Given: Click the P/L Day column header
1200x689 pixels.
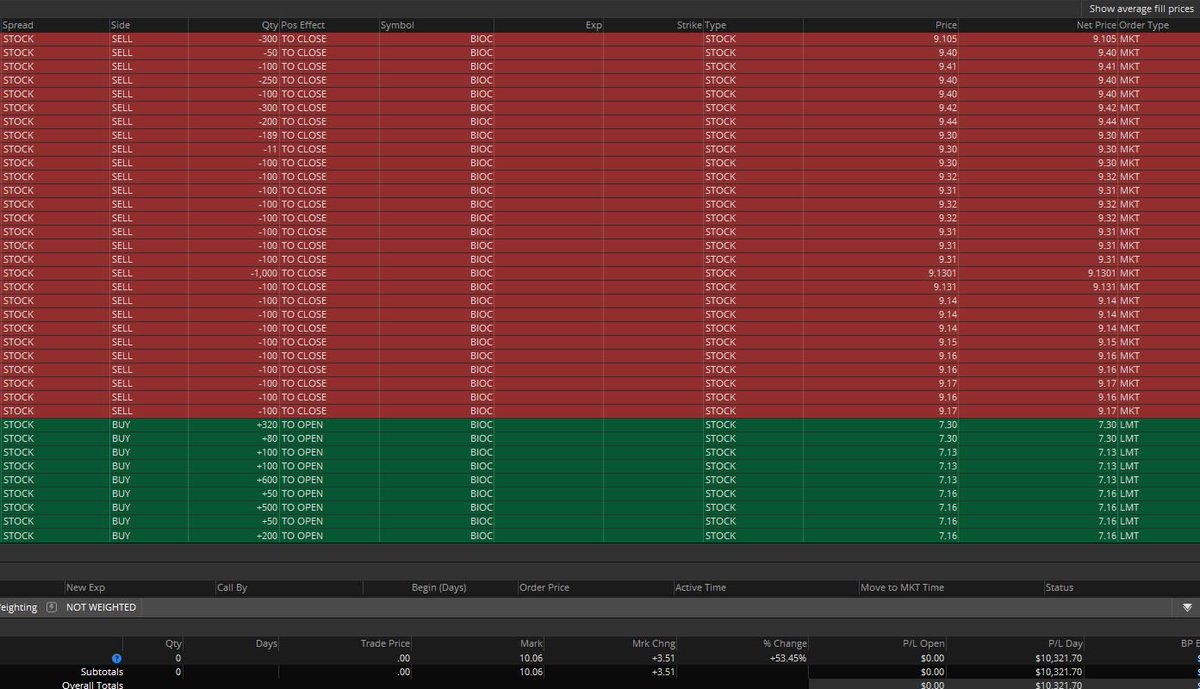Looking at the screenshot, I should [1063, 644].
